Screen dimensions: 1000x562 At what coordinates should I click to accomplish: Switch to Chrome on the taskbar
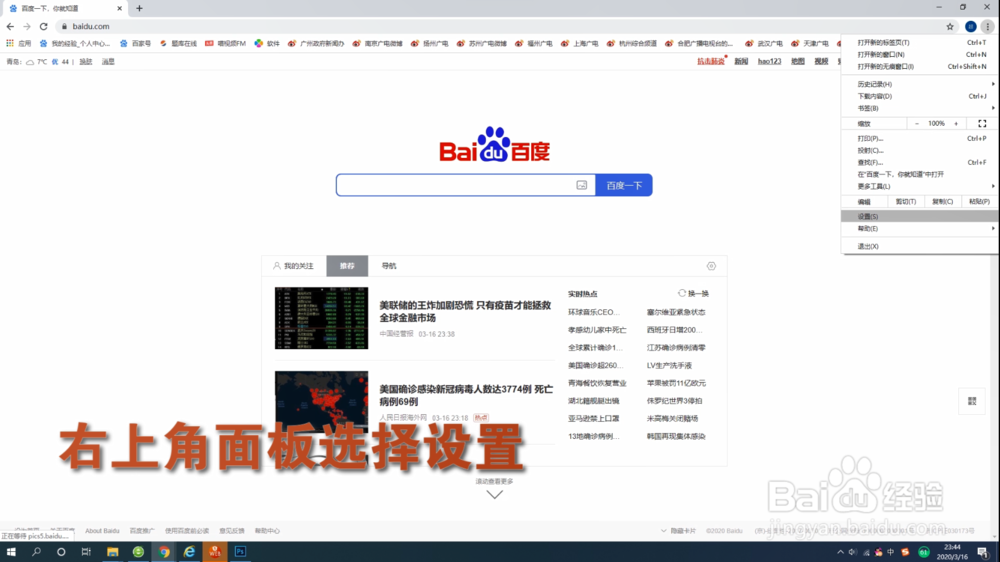click(x=164, y=552)
